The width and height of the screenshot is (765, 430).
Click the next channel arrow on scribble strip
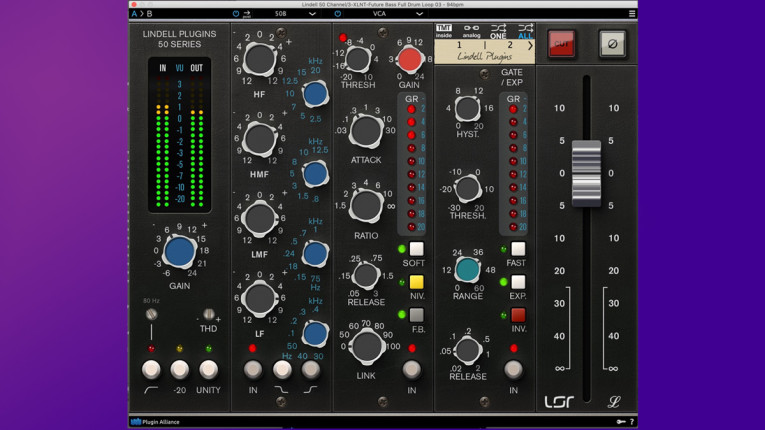(x=530, y=46)
